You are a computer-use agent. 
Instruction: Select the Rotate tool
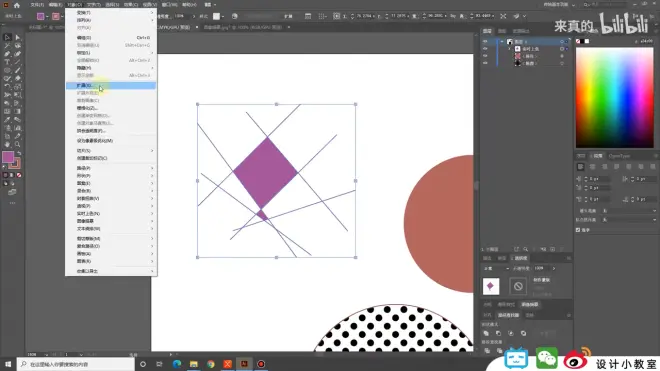coord(7,87)
